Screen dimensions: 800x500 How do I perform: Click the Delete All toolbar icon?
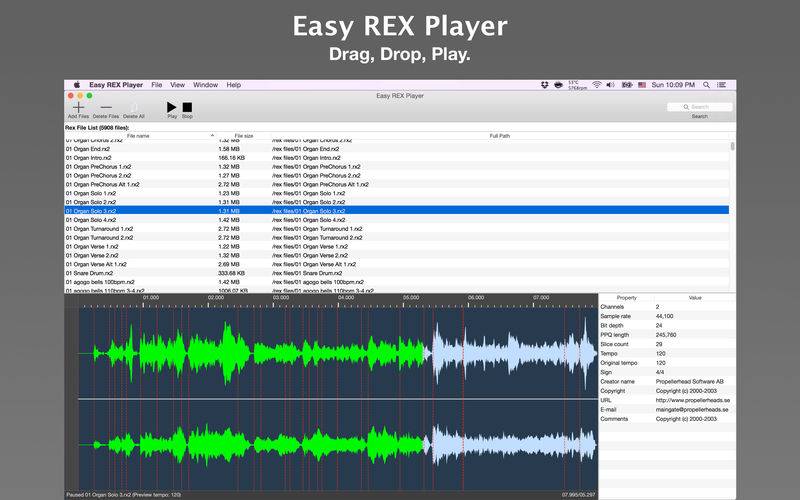coord(134,107)
